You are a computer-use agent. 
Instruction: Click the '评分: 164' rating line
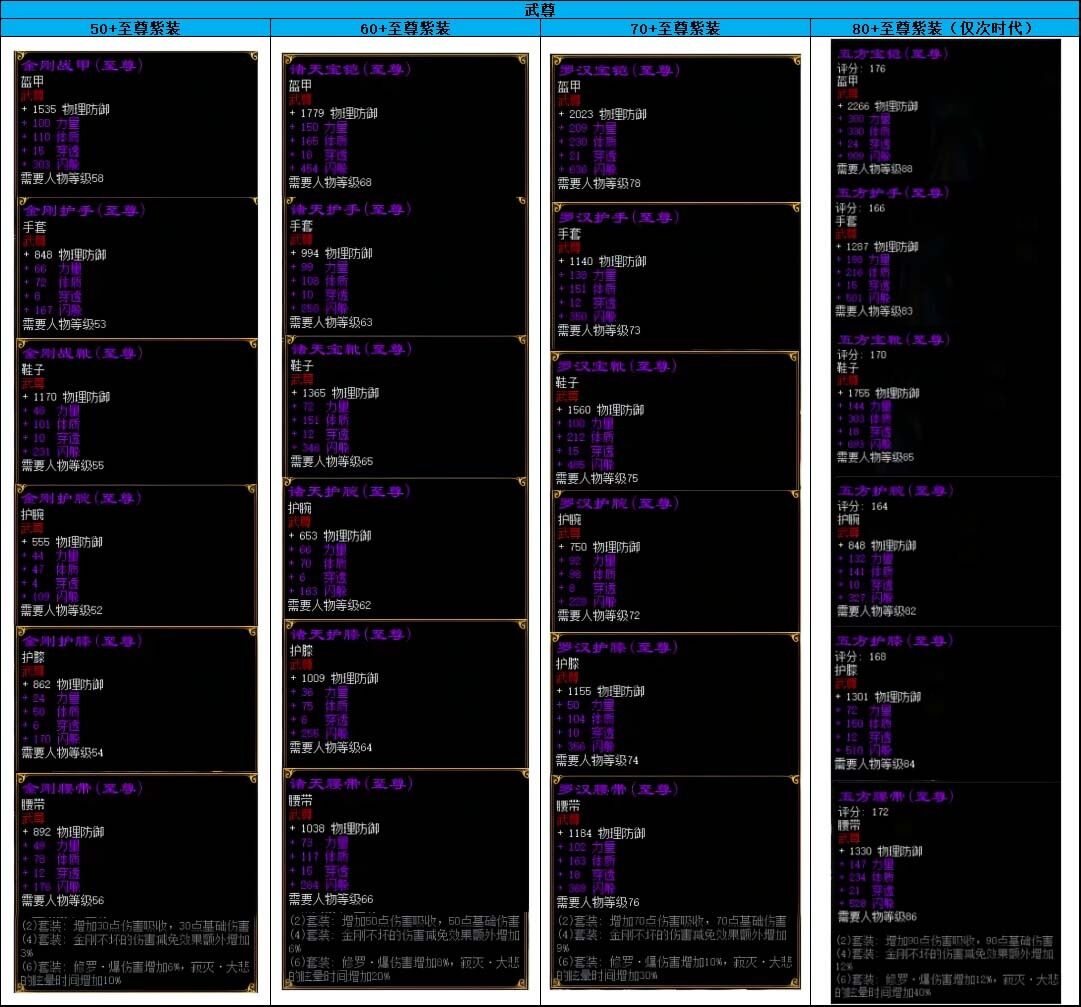(x=862, y=506)
